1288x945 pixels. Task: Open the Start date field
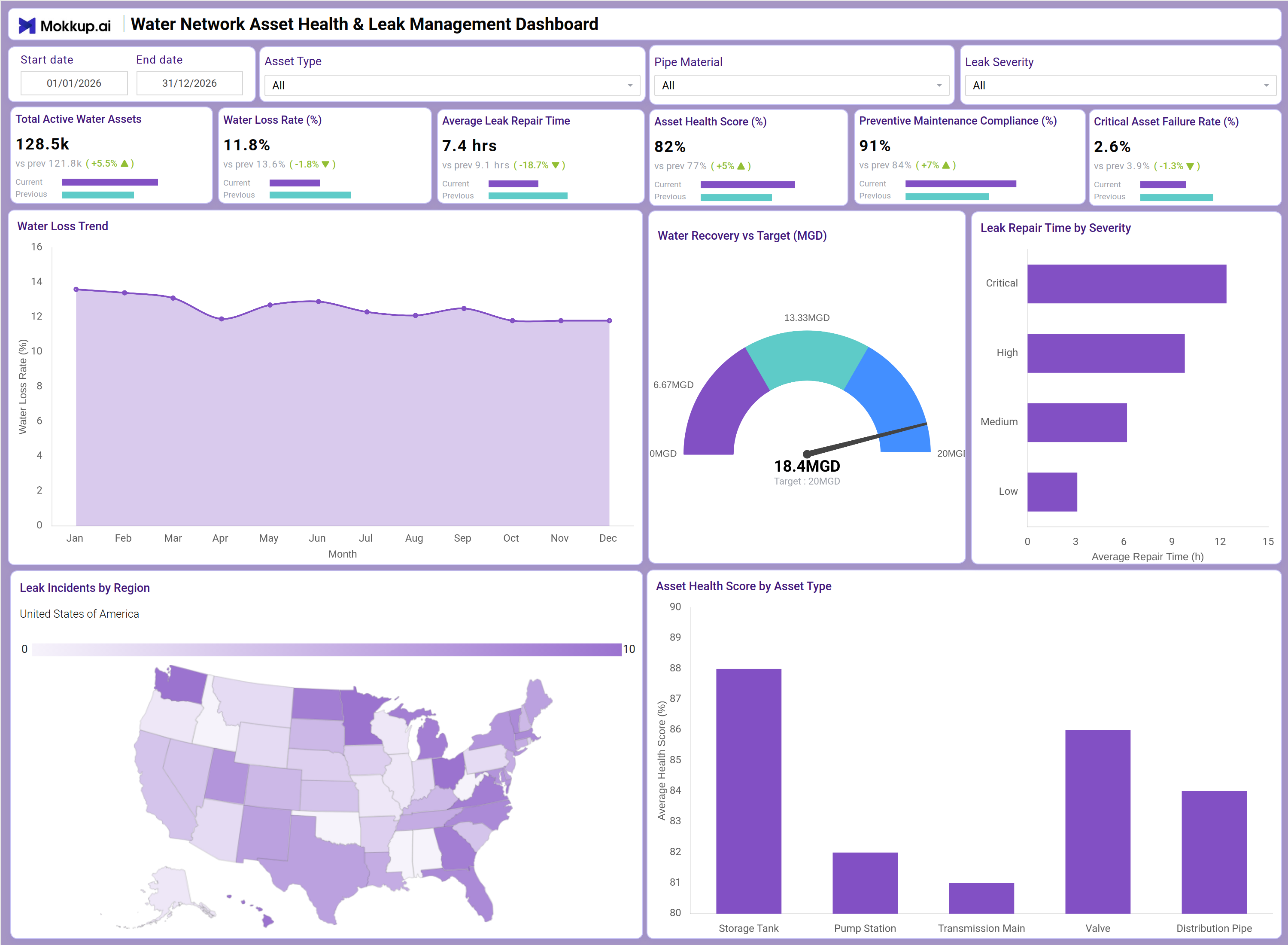74,83
